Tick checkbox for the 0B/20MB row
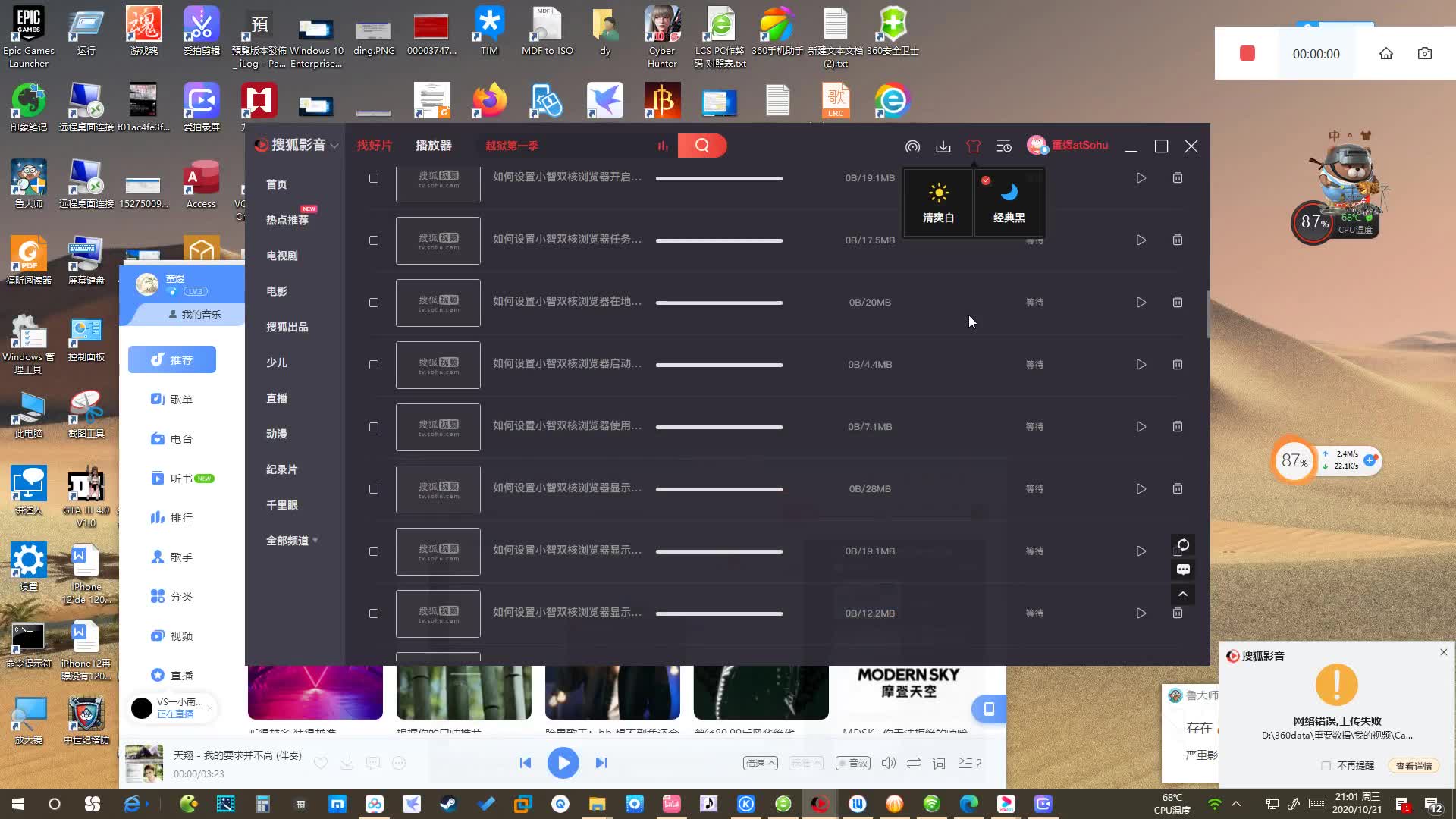 tap(374, 303)
